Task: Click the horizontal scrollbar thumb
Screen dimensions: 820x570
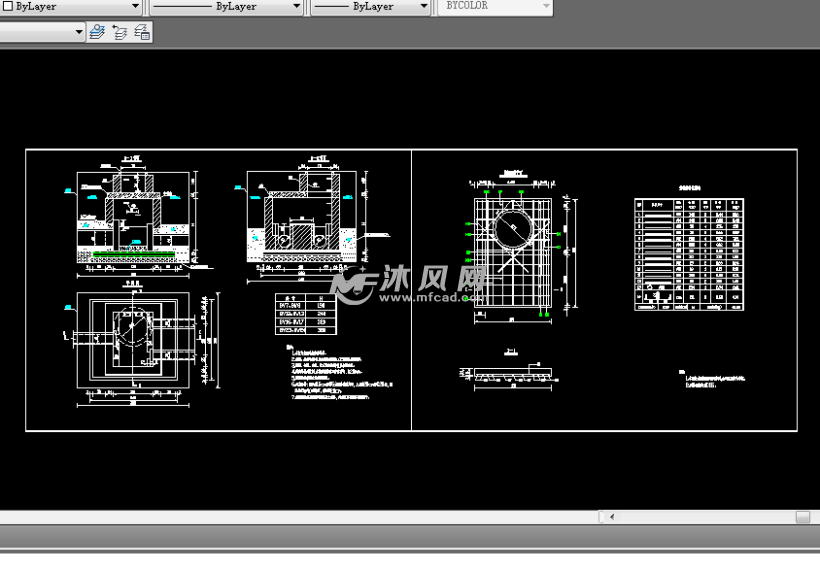Action: point(802,517)
